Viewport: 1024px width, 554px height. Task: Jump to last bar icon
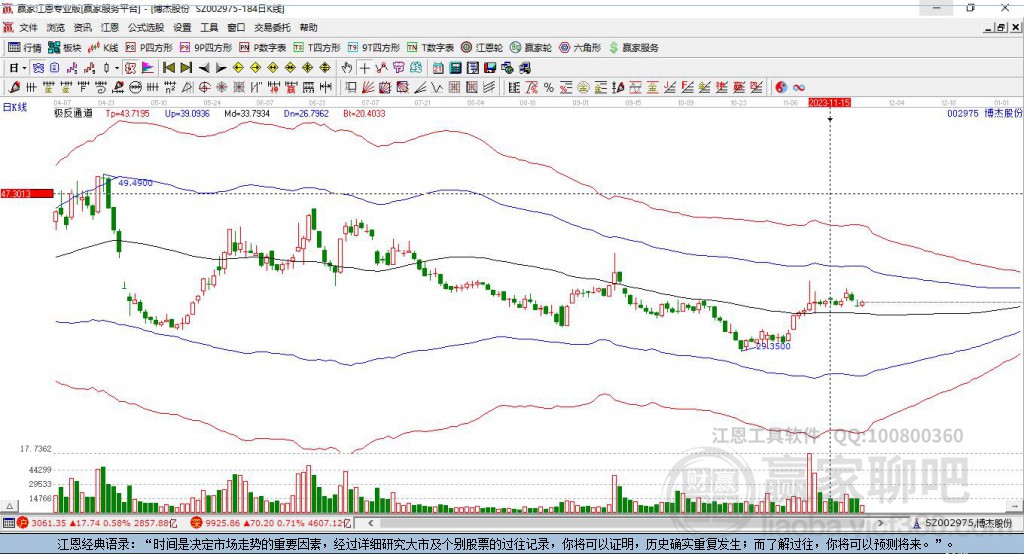186,68
